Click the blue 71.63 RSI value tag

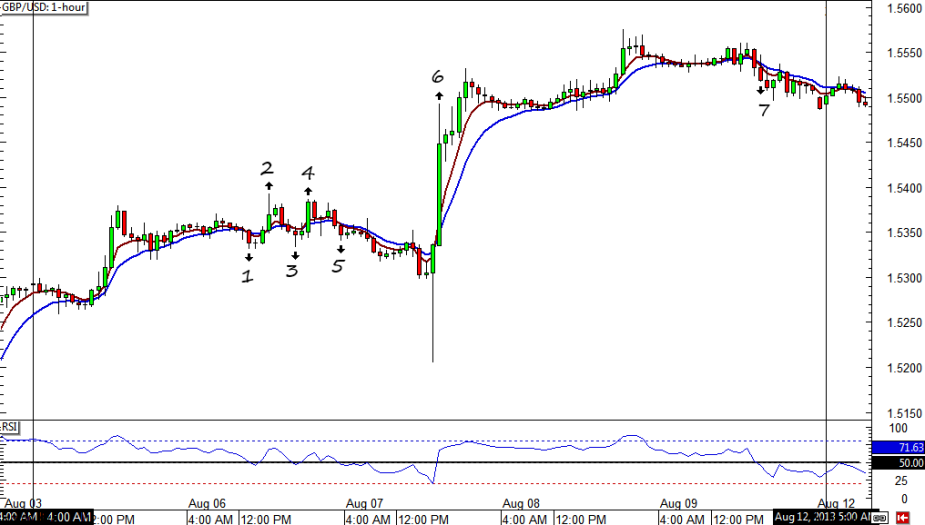click(898, 448)
